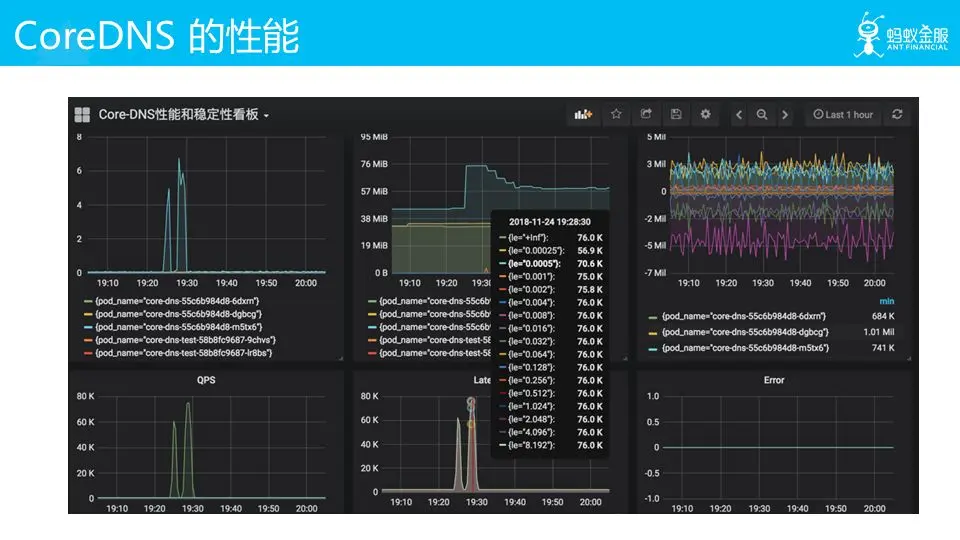The height and width of the screenshot is (540, 960).
Task: Click the color swatch of the 6dxrn series in first panel
Action: coord(88,301)
